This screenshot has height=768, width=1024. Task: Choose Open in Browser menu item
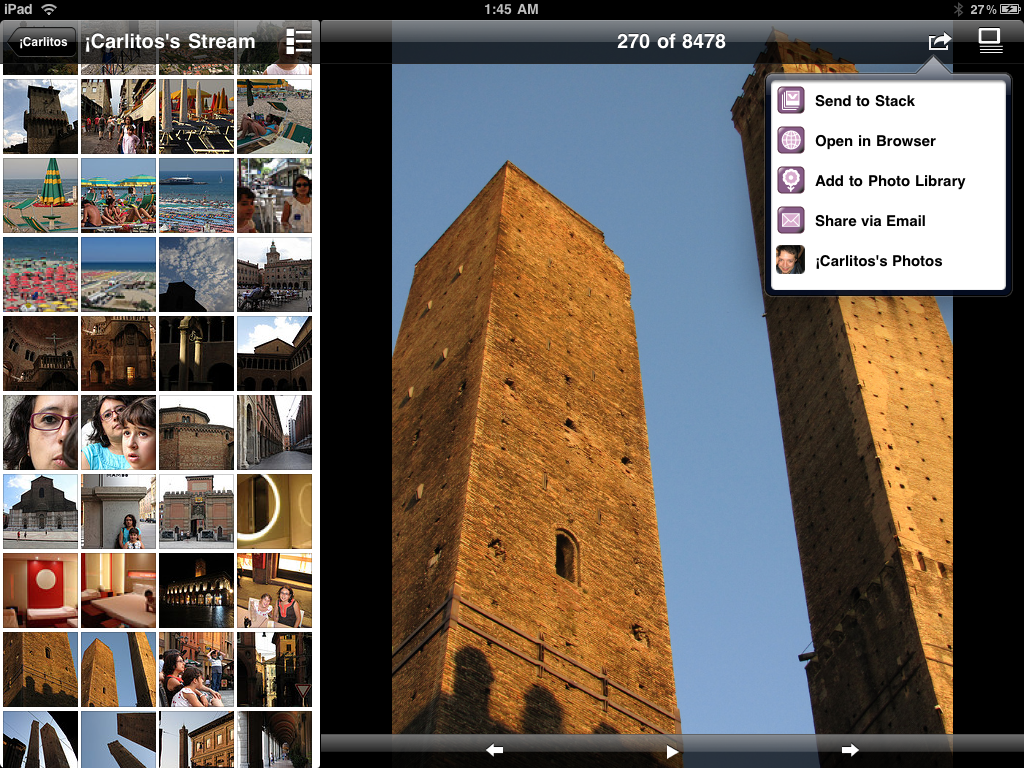pyautogui.click(x=888, y=140)
